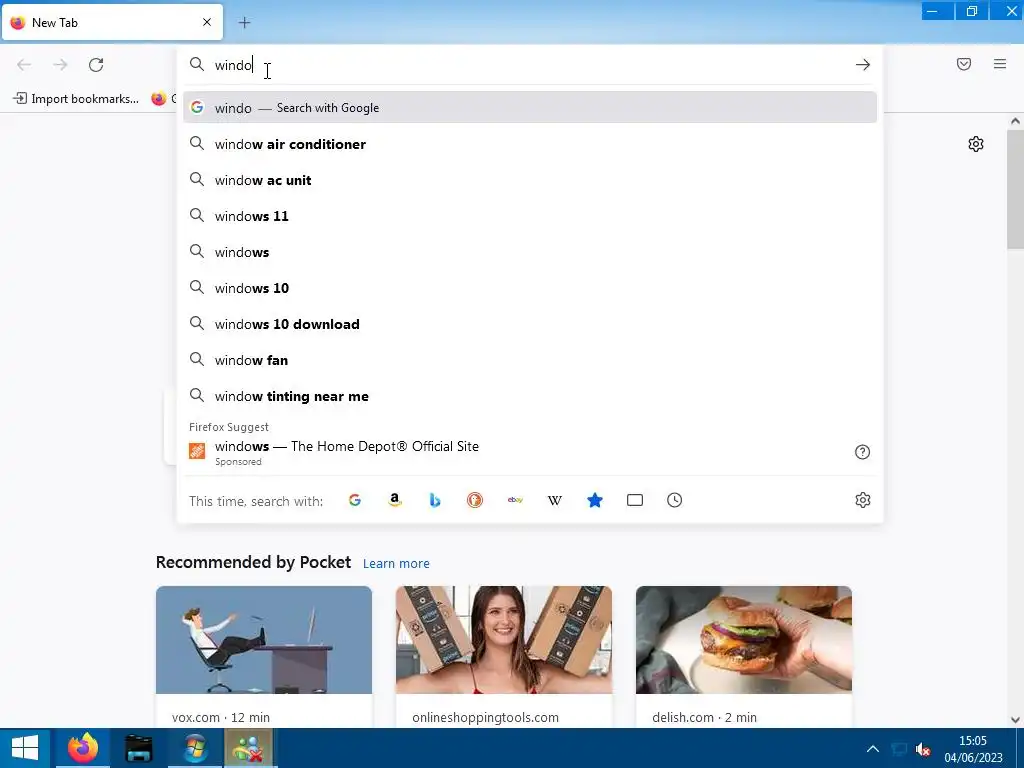This screenshot has height=768, width=1024.
Task: Open Windows-logo app in taskbar
Action: tap(195, 748)
